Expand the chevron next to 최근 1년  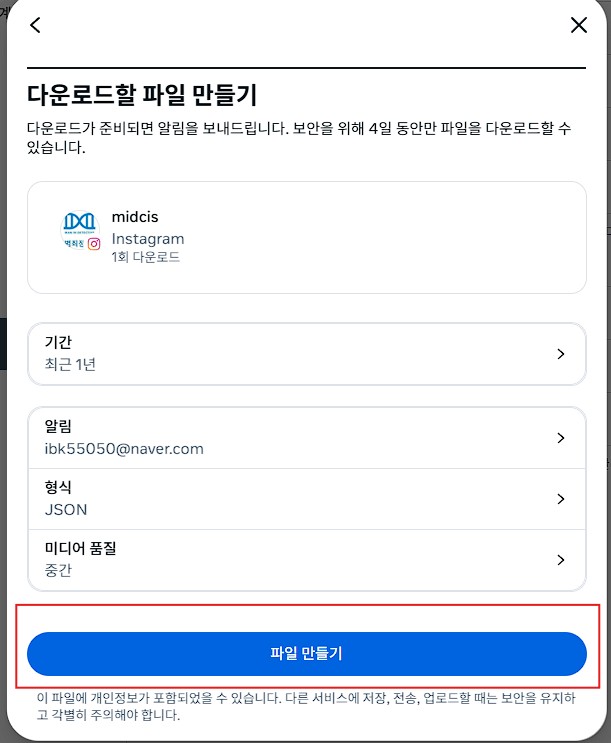click(x=561, y=354)
